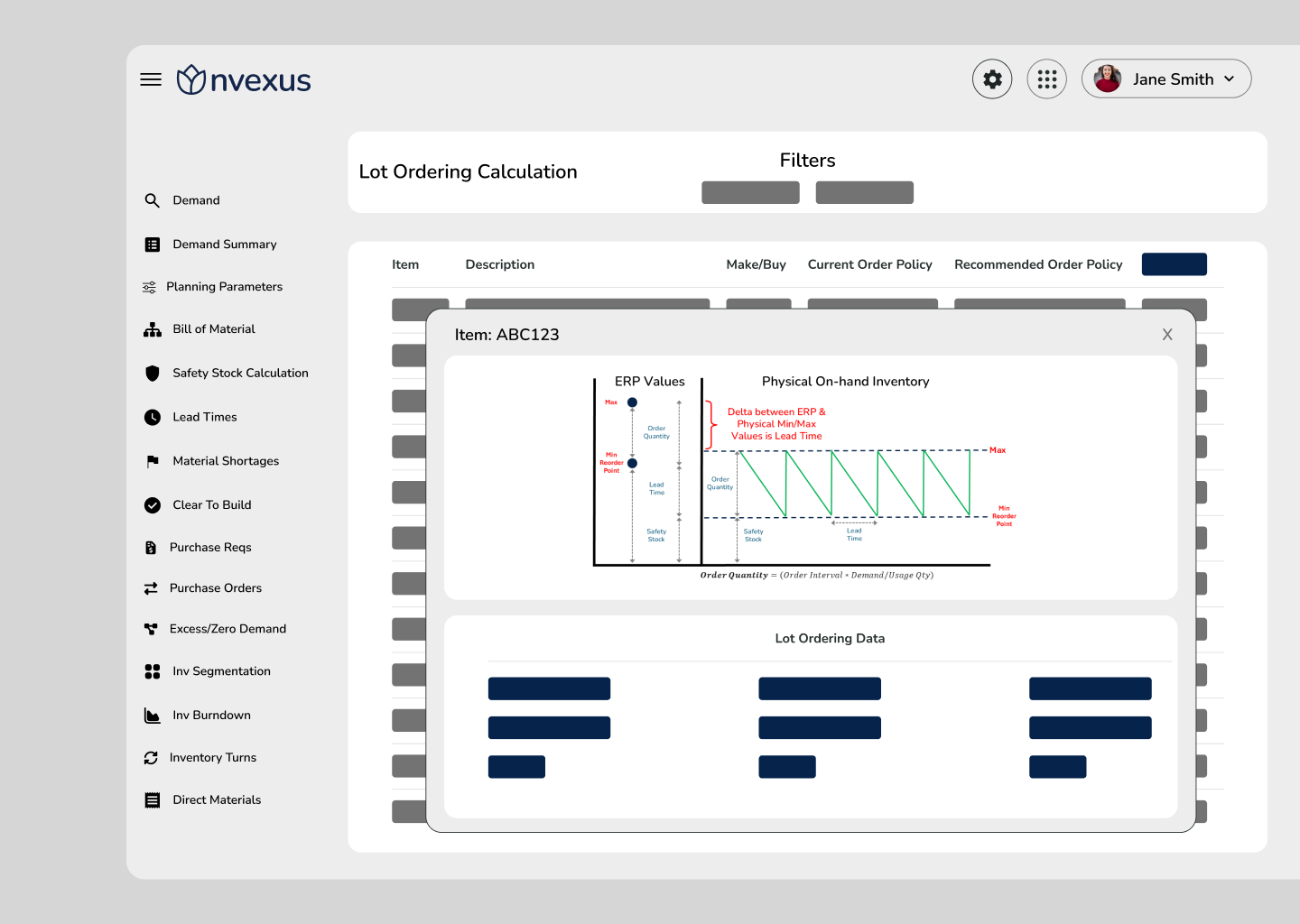Go to Planning Parameters
The width and height of the screenshot is (1300, 924).
224,287
